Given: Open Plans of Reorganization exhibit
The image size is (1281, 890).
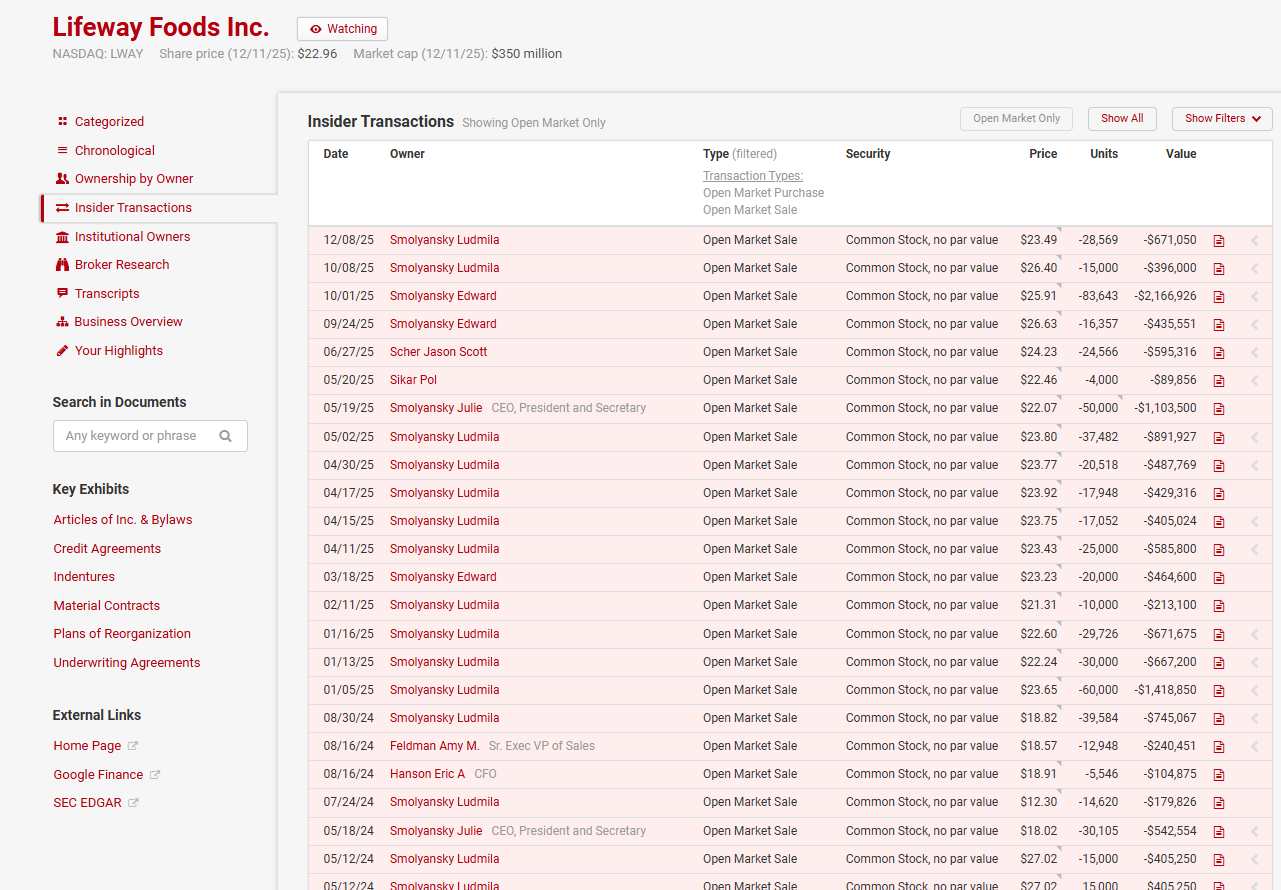Looking at the screenshot, I should point(122,634).
